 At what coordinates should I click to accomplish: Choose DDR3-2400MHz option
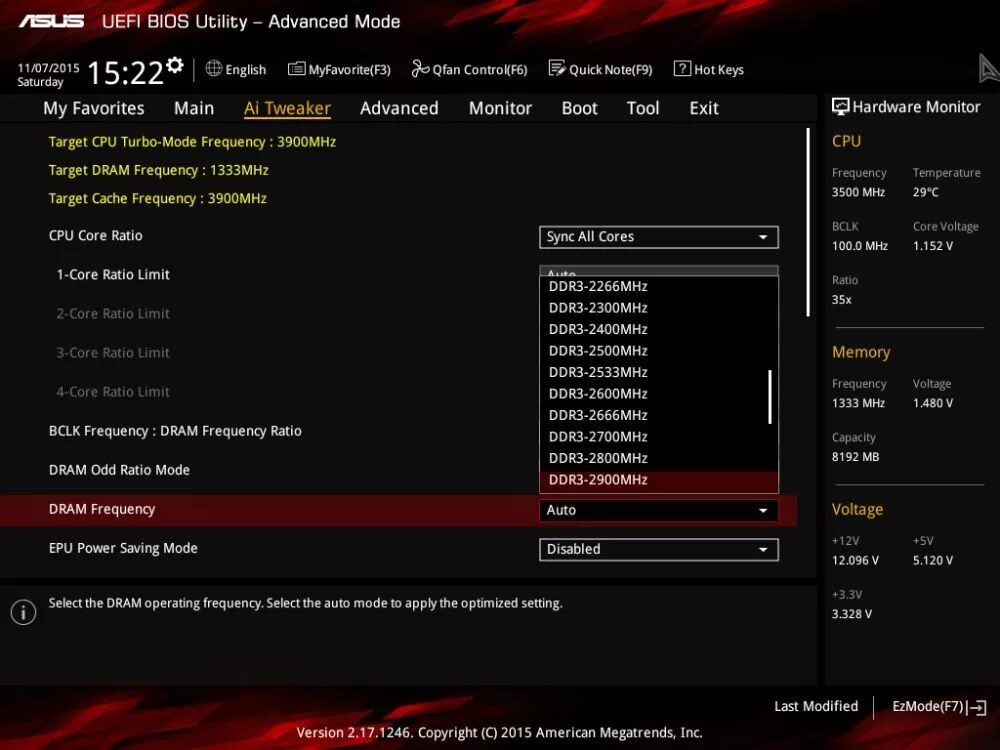click(x=659, y=330)
